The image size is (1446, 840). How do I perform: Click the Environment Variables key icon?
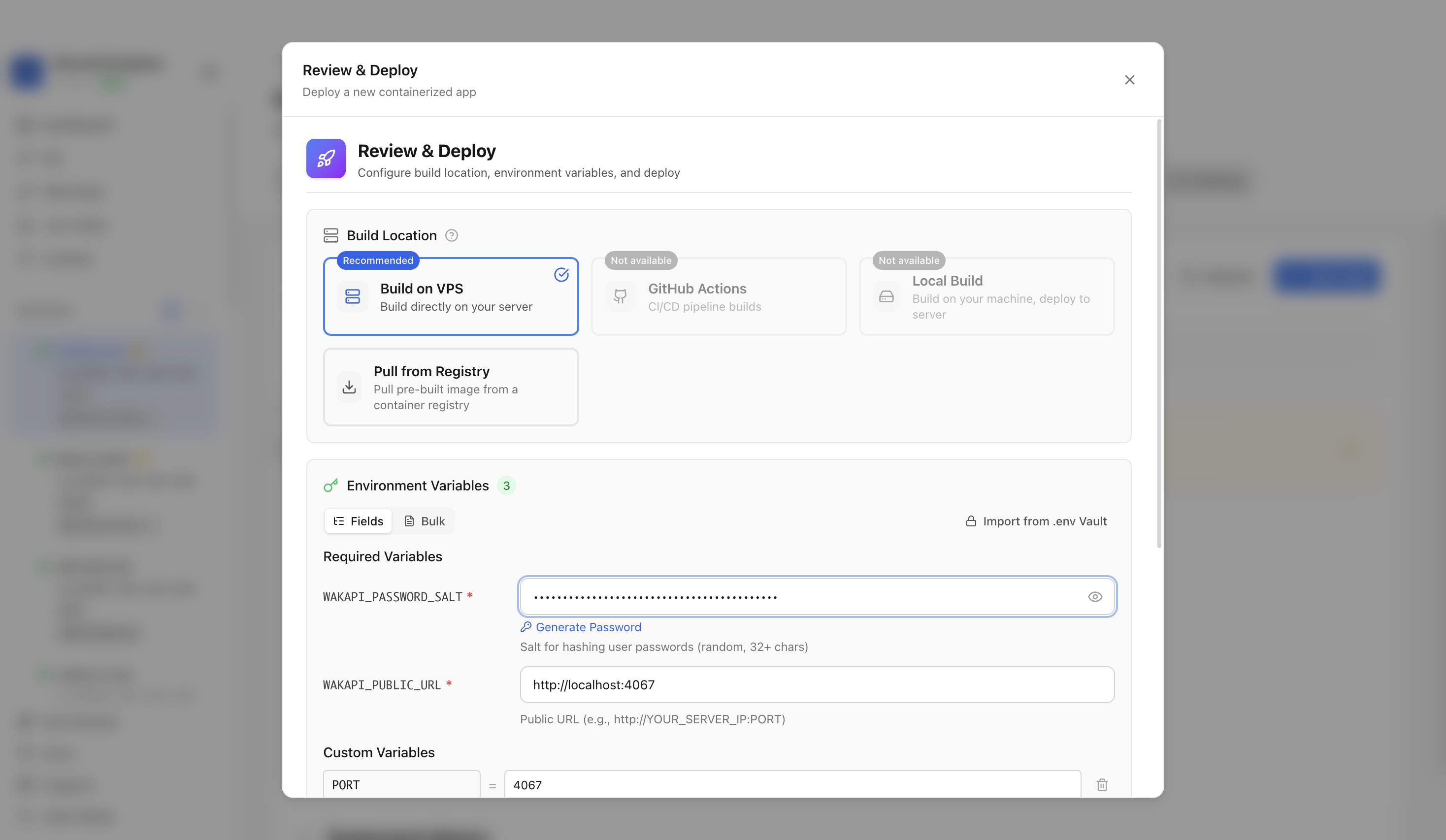pos(331,486)
